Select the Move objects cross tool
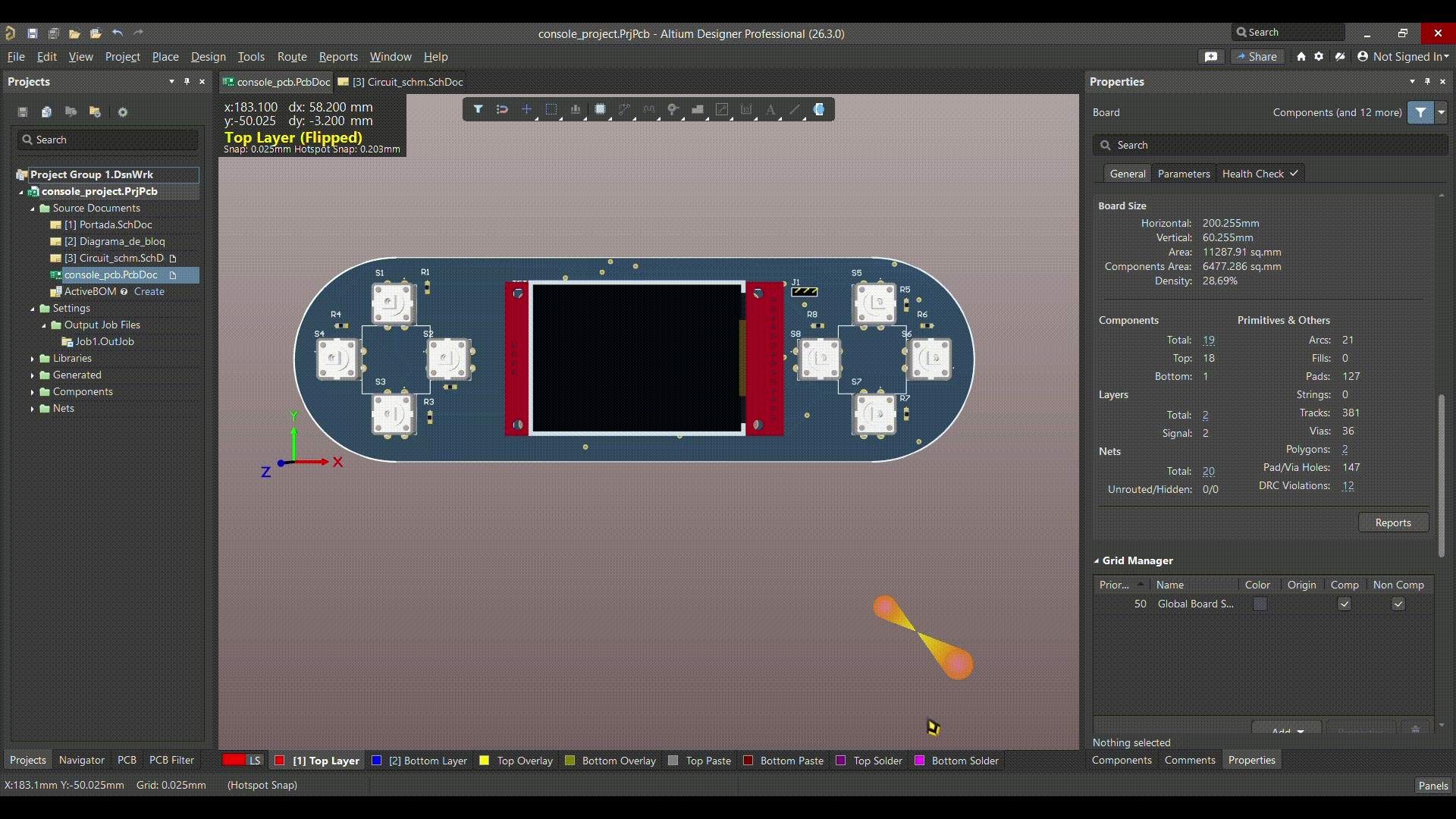Image resolution: width=1456 pixels, height=819 pixels. 527,109
